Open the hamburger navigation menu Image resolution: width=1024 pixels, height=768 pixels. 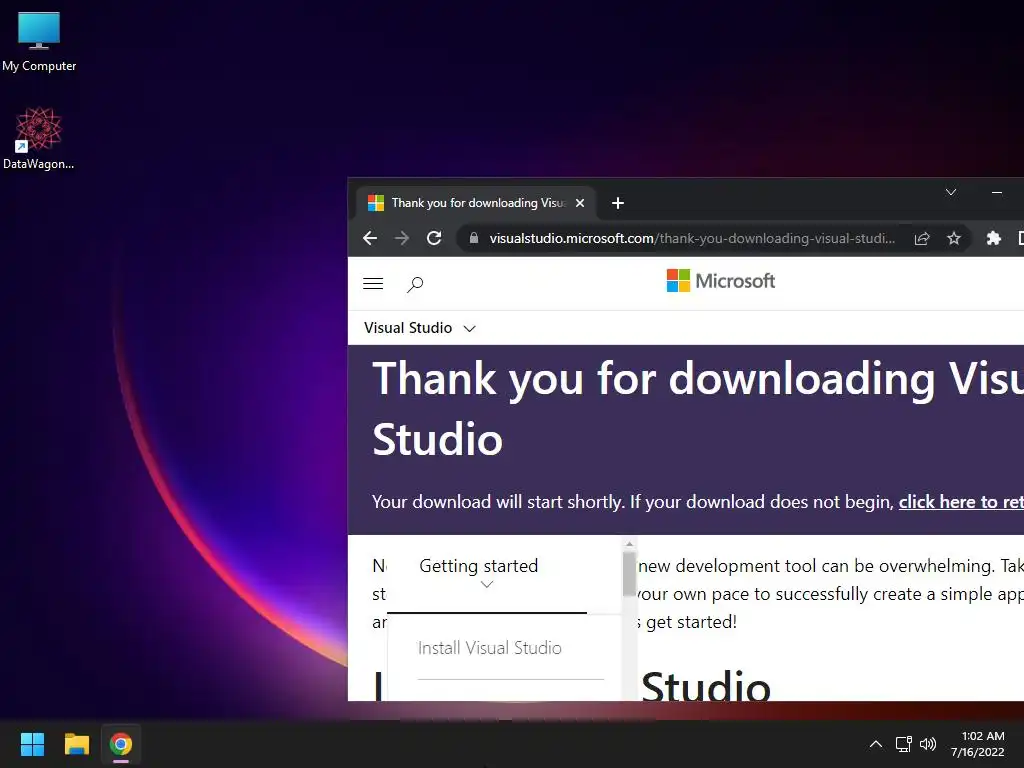coord(373,283)
